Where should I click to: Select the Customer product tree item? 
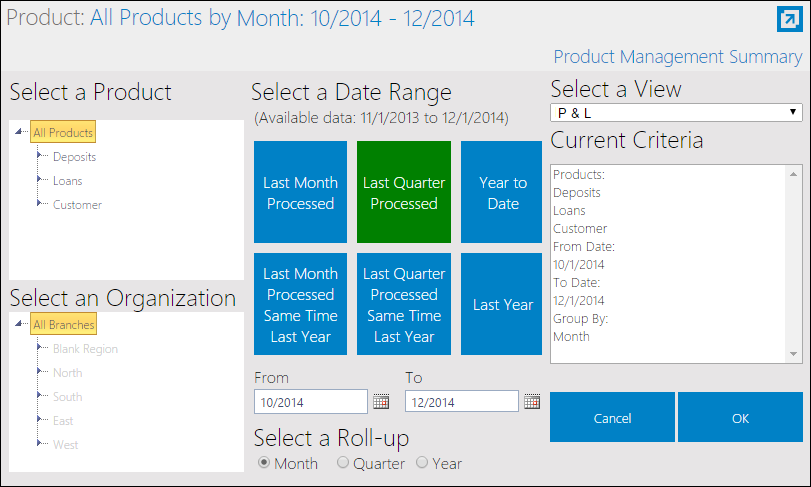pos(77,205)
